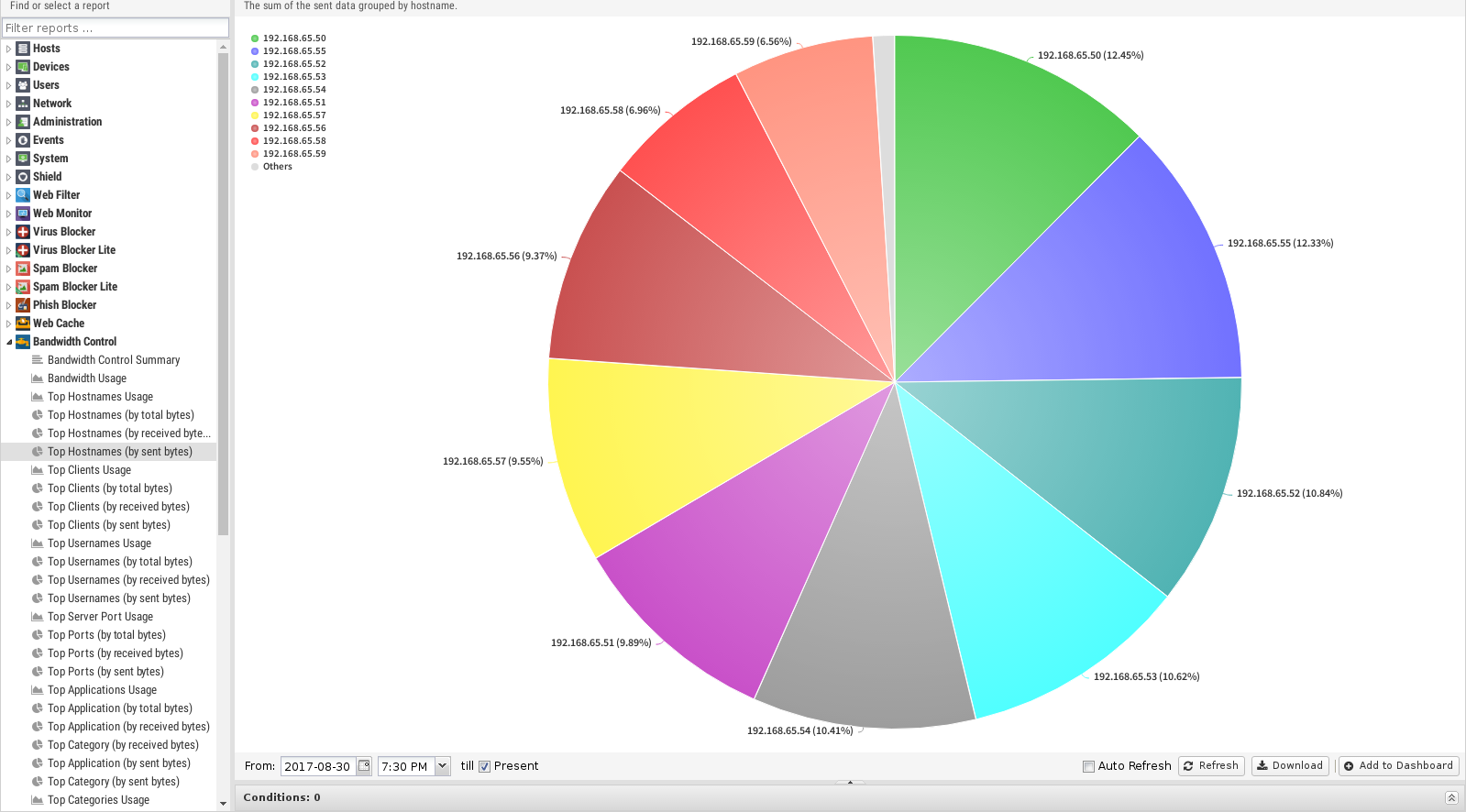The height and width of the screenshot is (812, 1466).
Task: Collapse the Bandwidth Control tree node
Action: click(9, 342)
